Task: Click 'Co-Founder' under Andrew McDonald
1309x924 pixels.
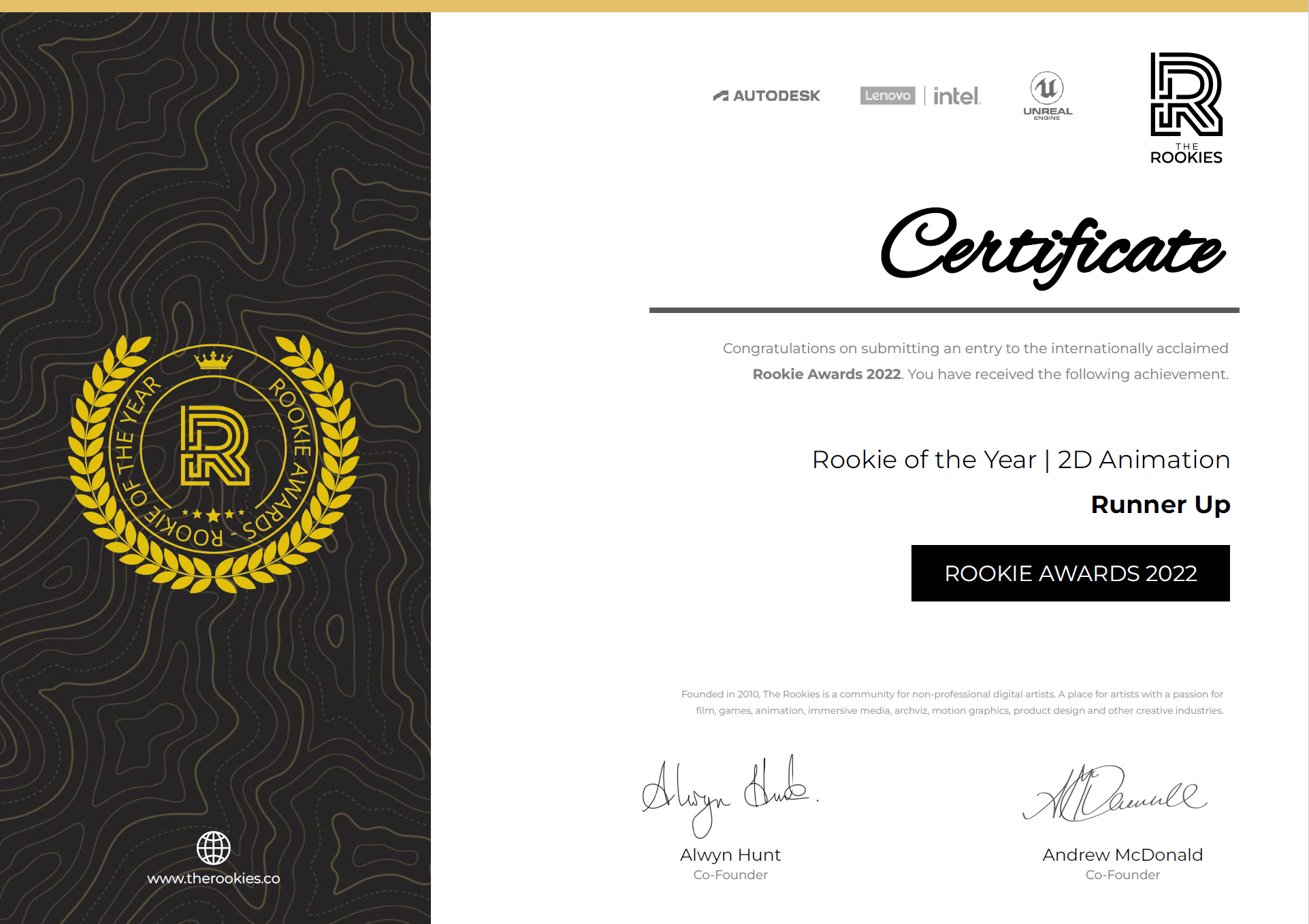Action: click(1123, 875)
